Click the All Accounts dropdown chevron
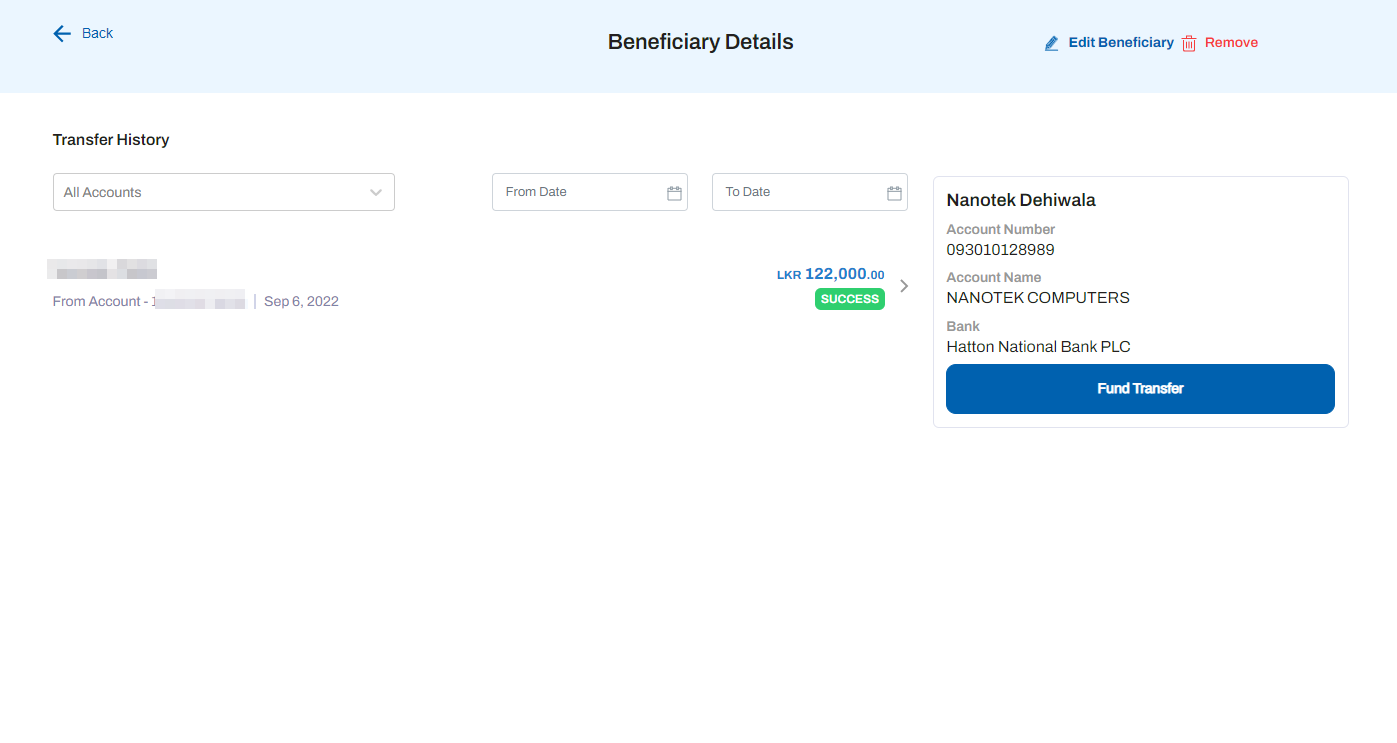 [x=376, y=192]
